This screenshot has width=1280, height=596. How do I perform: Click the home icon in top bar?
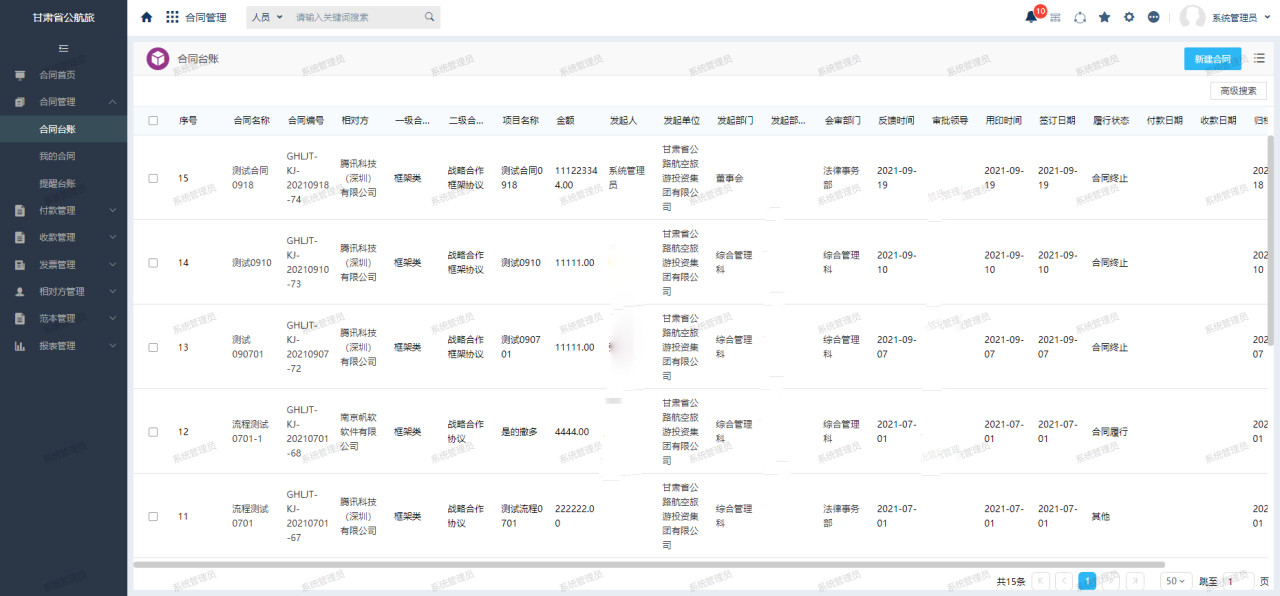(x=147, y=17)
